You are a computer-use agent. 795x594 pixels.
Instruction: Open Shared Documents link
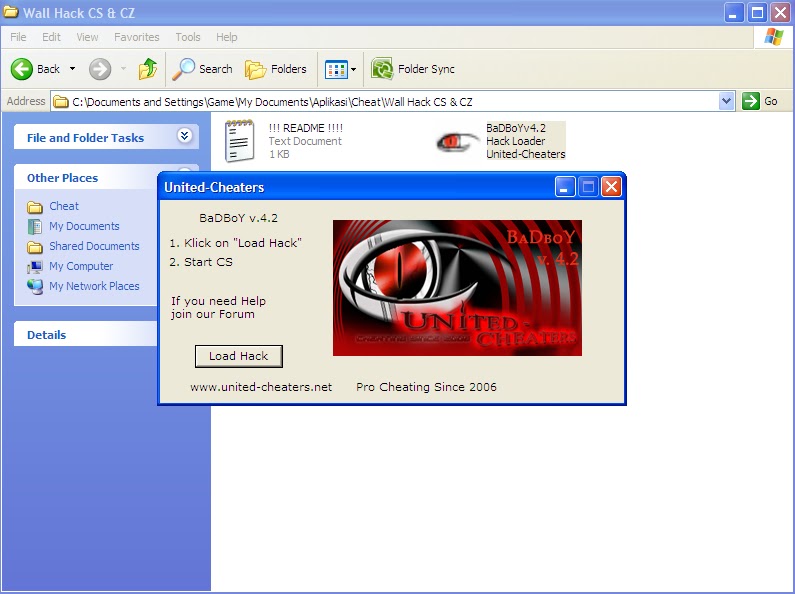point(94,246)
